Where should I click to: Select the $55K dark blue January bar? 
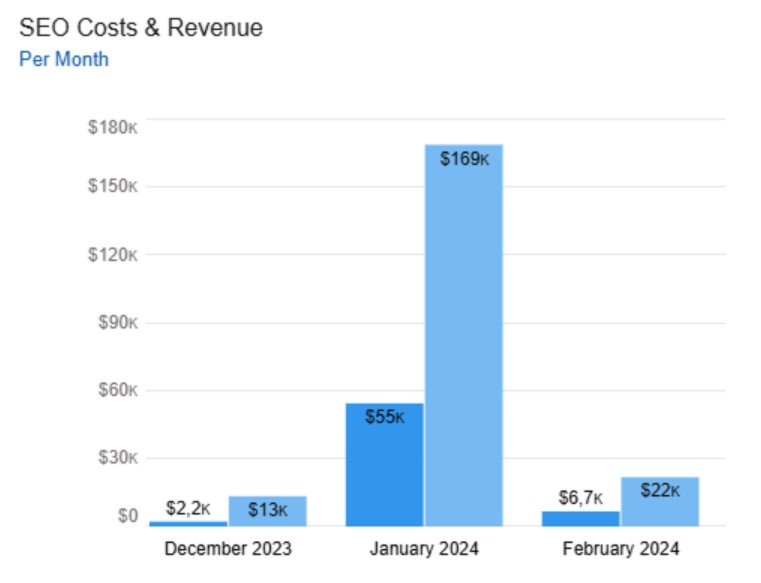384,465
